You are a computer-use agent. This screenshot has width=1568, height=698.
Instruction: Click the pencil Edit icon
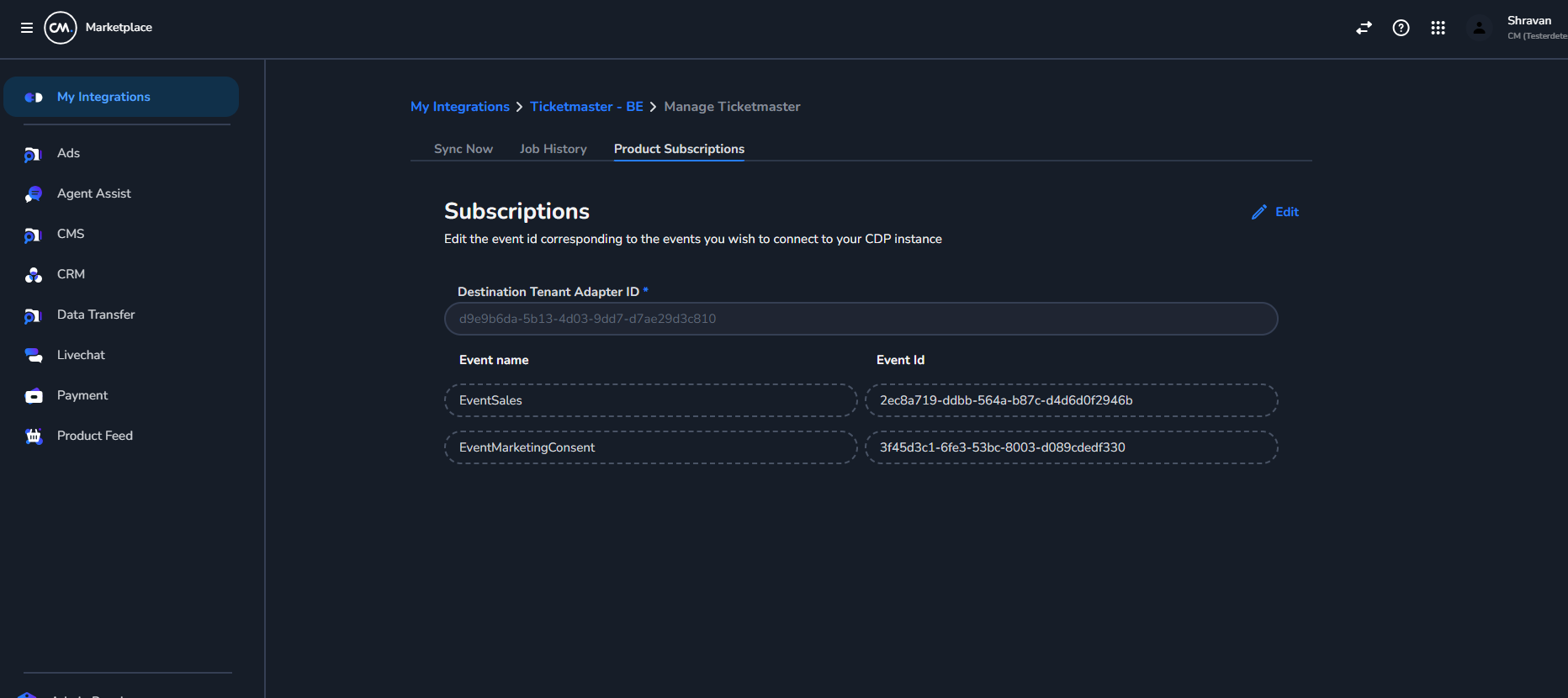1259,212
